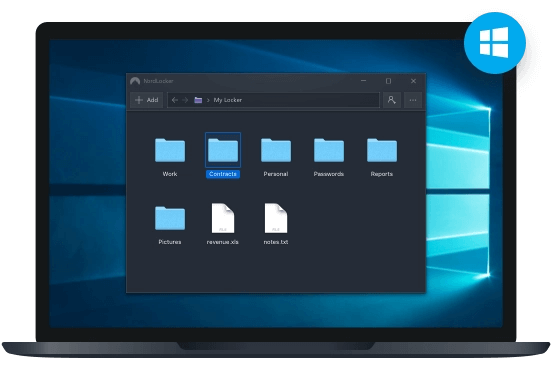This screenshot has width=552, height=380.
Task: Open the user account icon
Action: coord(392,100)
